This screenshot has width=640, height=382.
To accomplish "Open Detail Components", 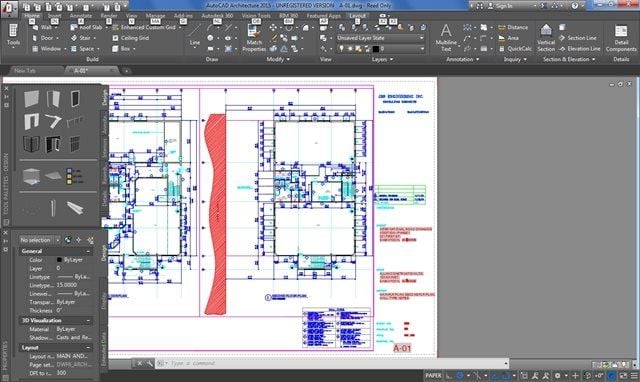I will [x=621, y=38].
